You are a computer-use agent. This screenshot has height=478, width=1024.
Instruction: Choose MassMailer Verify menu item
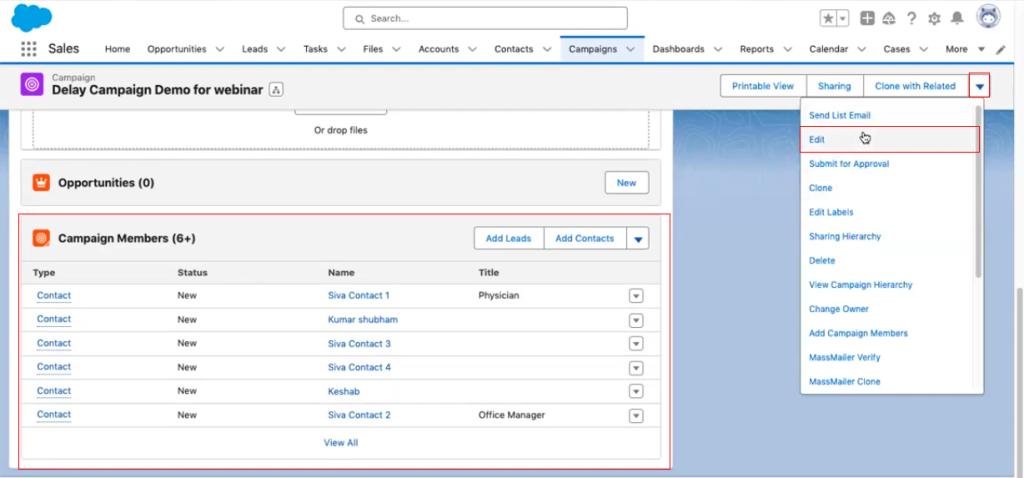844,357
